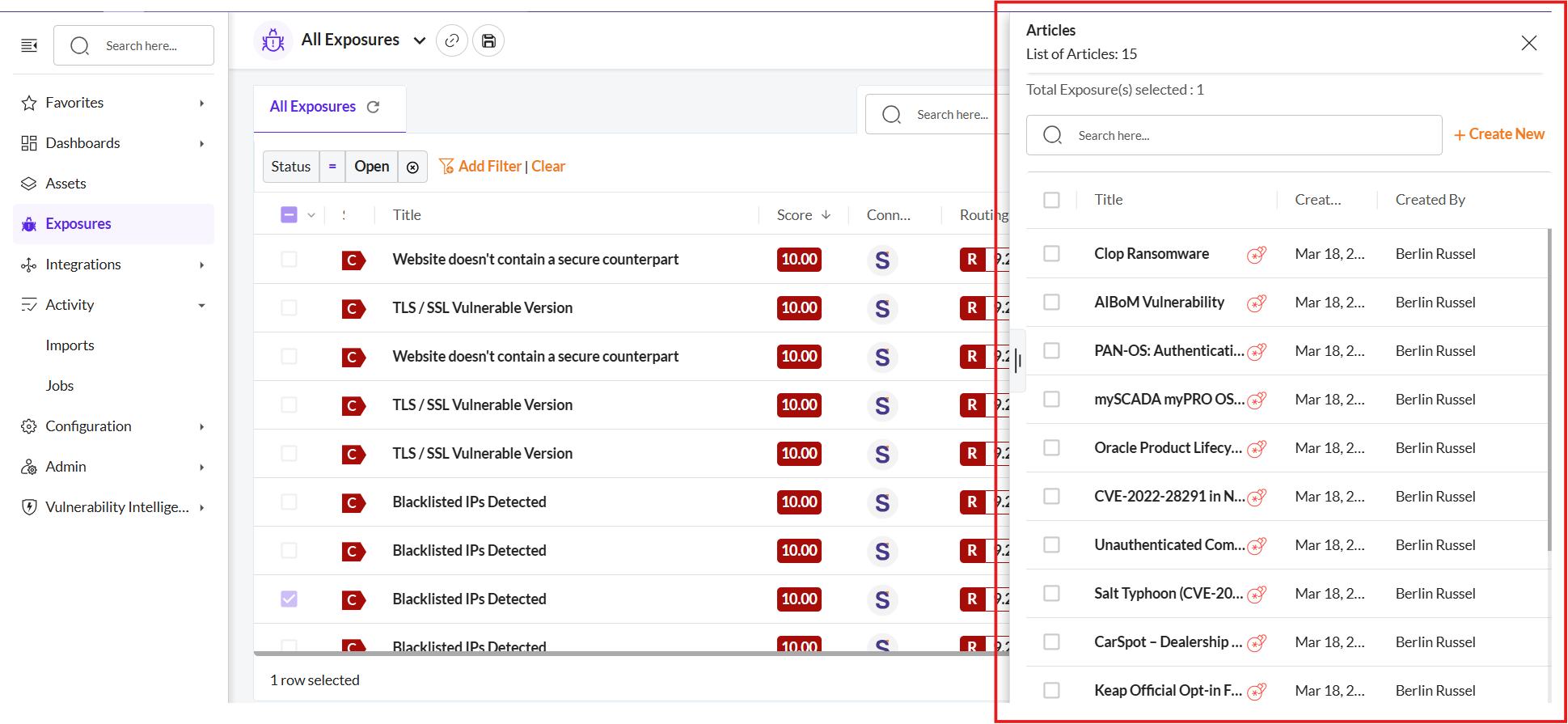Uncheck the selected Blacklisted IPs Detected row
Image resolution: width=1568 pixels, height=724 pixels.
(289, 599)
